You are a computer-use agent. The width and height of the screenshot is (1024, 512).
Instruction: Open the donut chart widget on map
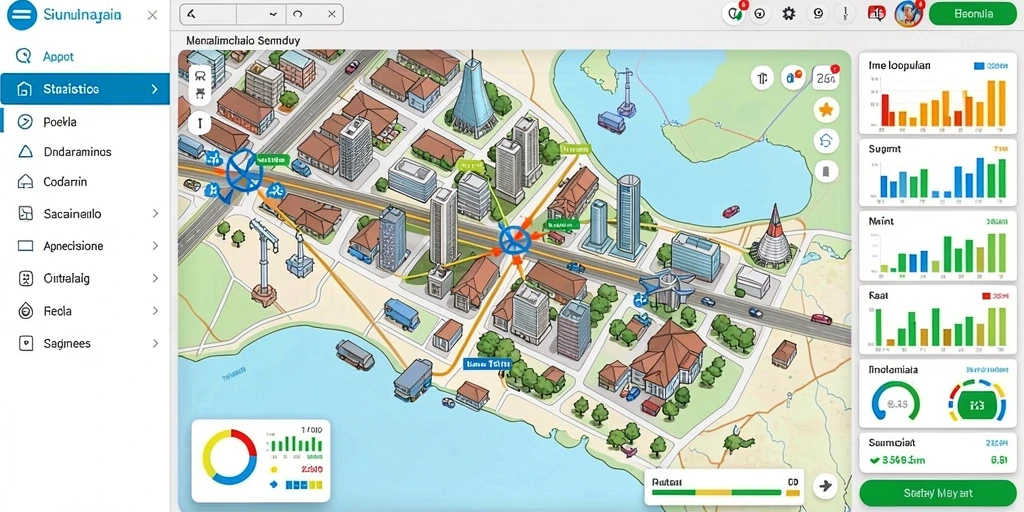230,456
